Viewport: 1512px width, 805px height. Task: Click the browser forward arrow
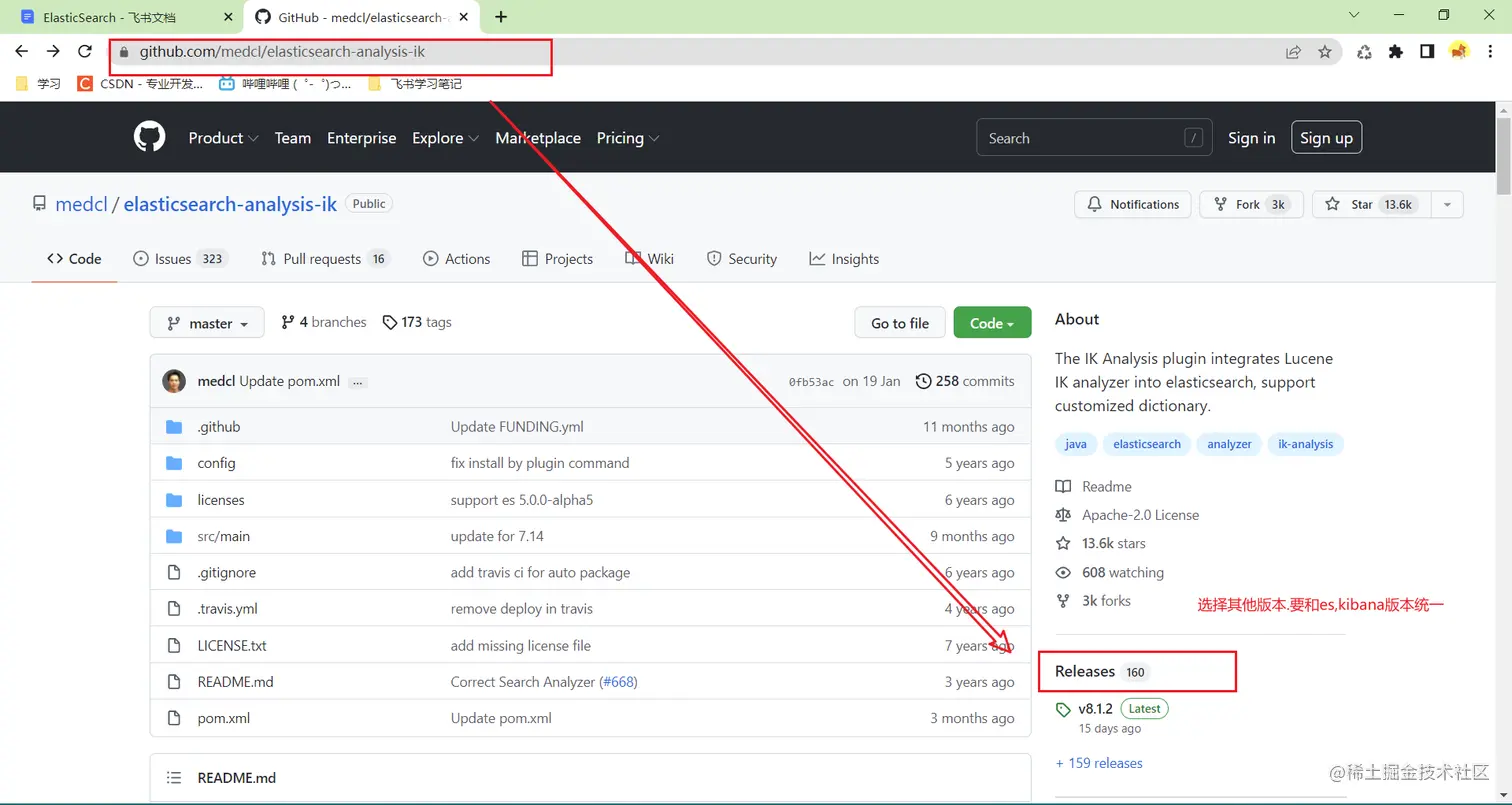pyautogui.click(x=53, y=52)
